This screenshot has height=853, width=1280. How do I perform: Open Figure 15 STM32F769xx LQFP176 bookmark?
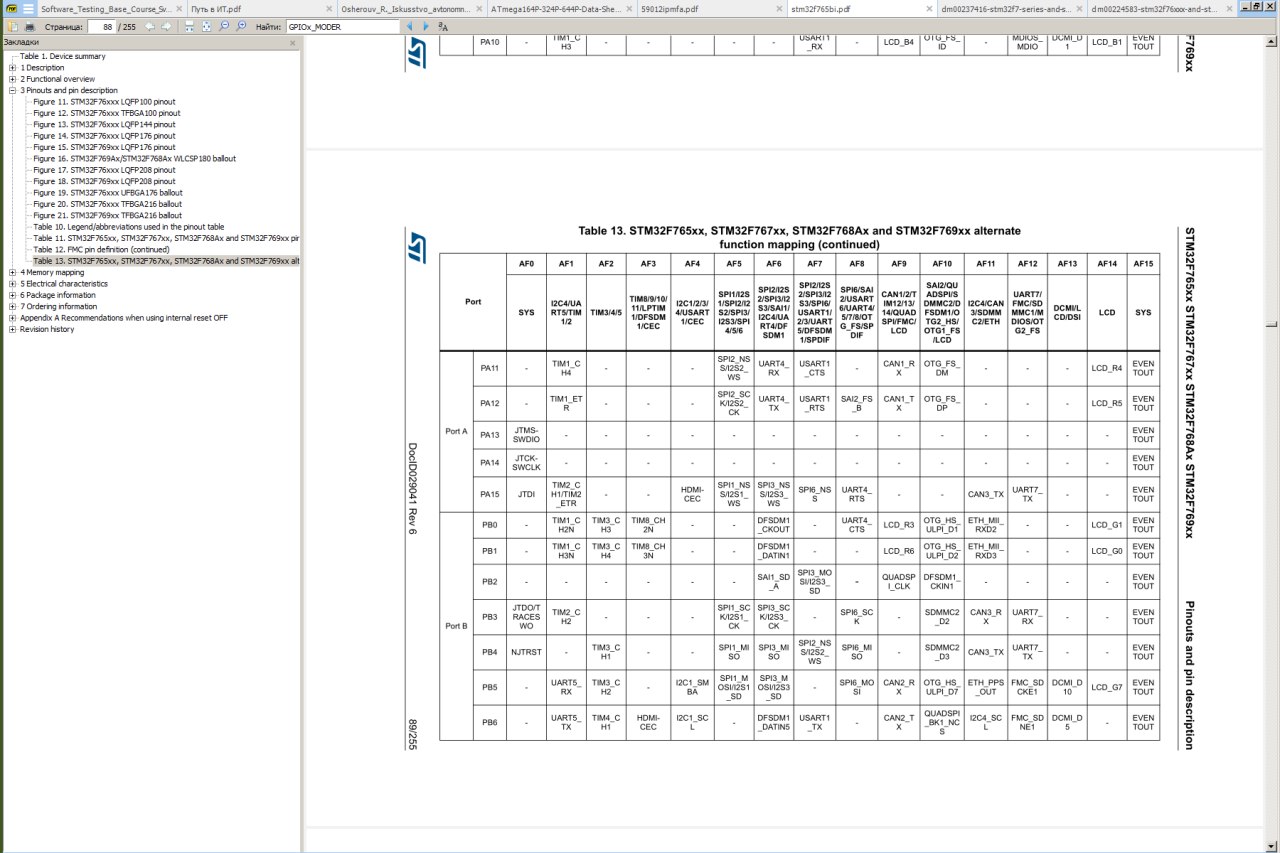103,147
